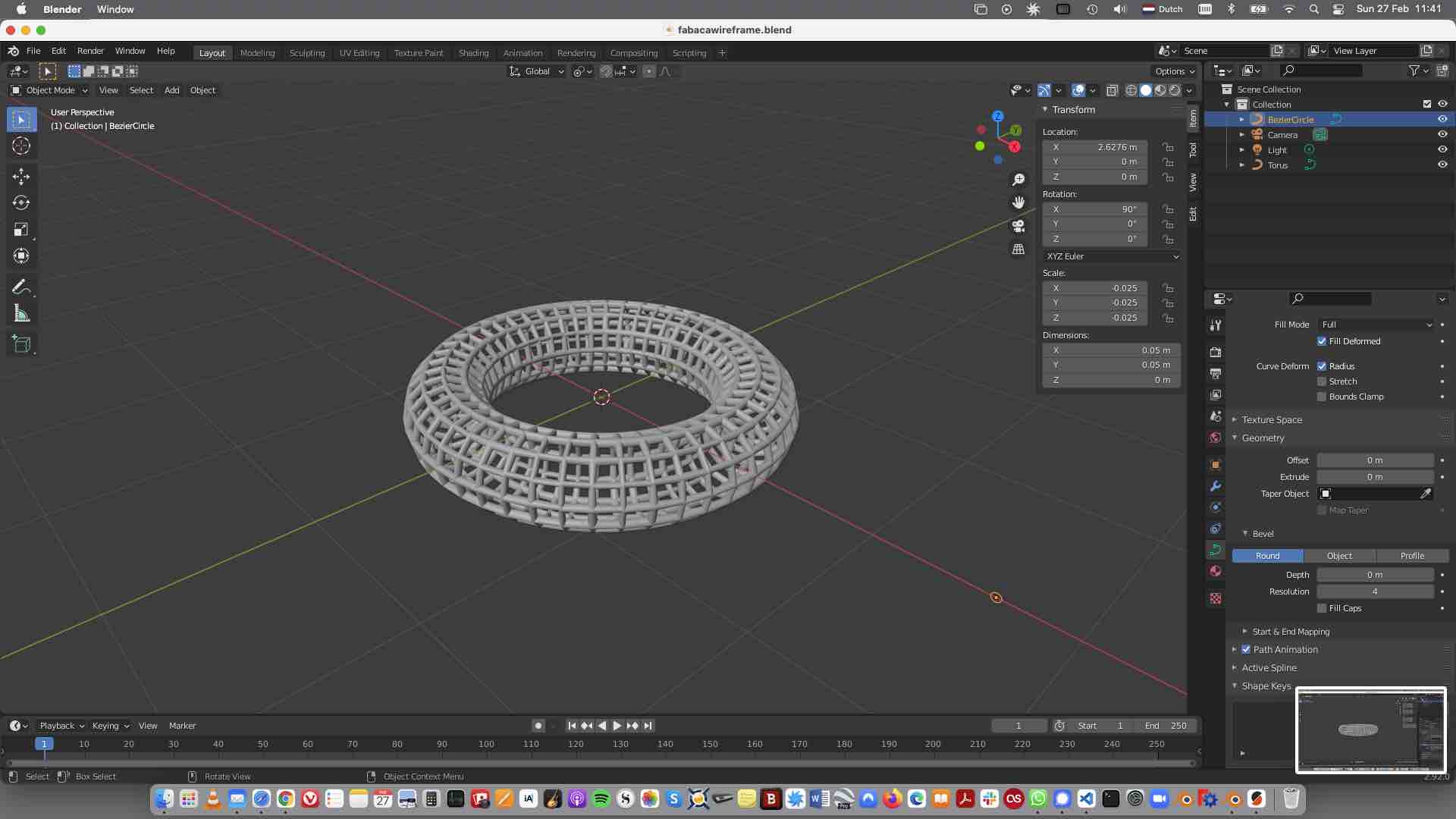Image resolution: width=1456 pixels, height=819 pixels.
Task: Open the Render menu
Action: 90,51
